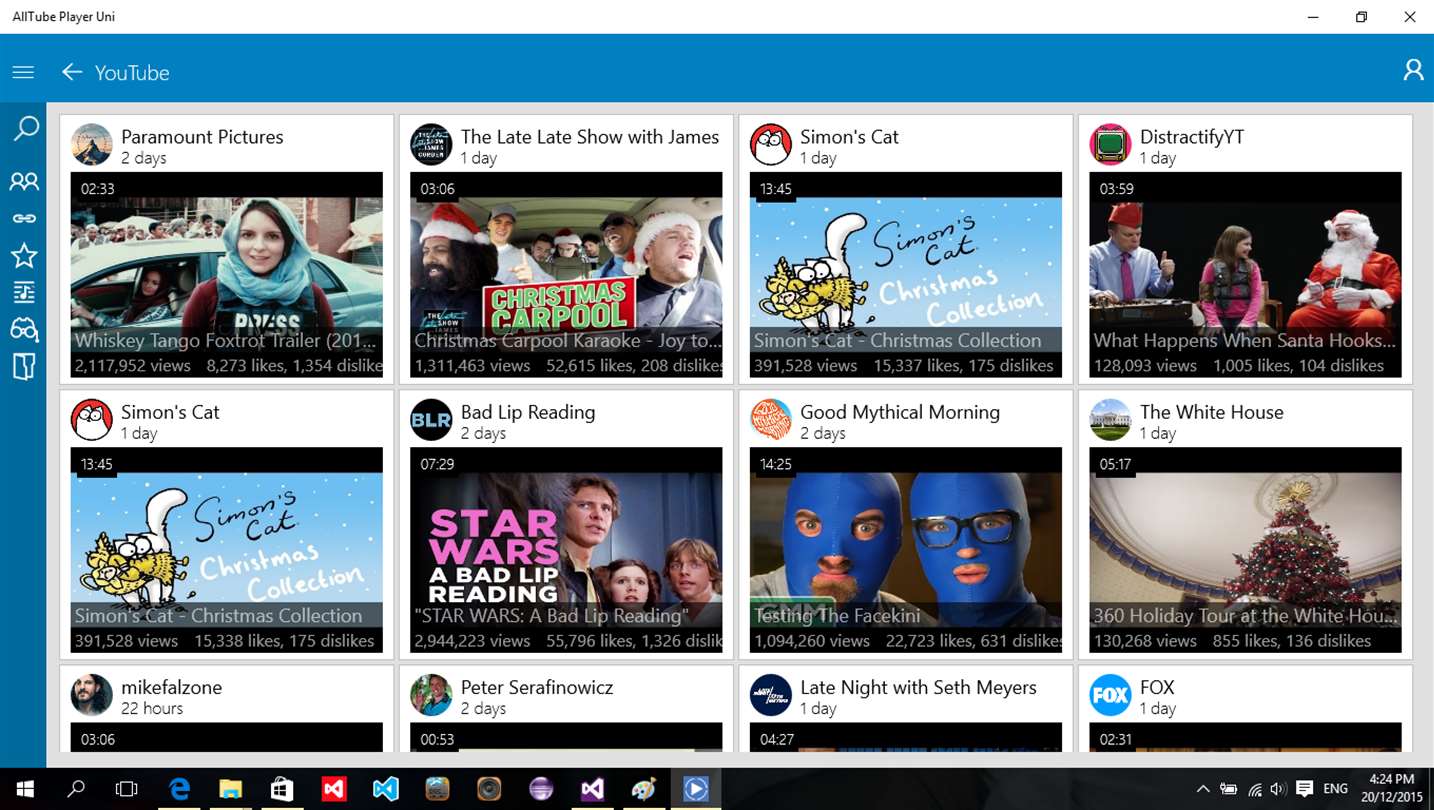Click Late Night with Seth Meyers name
Viewport: 1434px width, 810px height.
(x=918, y=687)
